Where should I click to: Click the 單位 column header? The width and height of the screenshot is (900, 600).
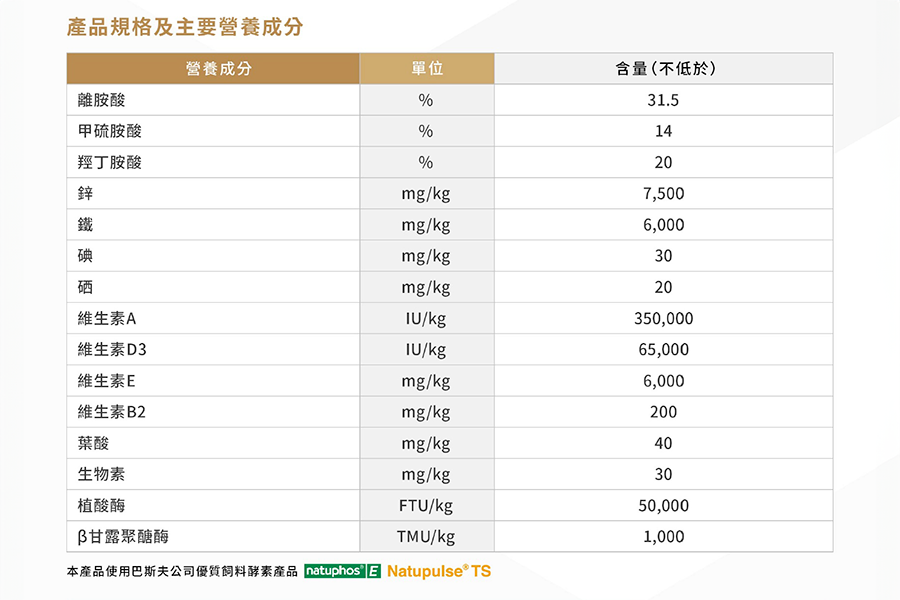click(x=426, y=69)
